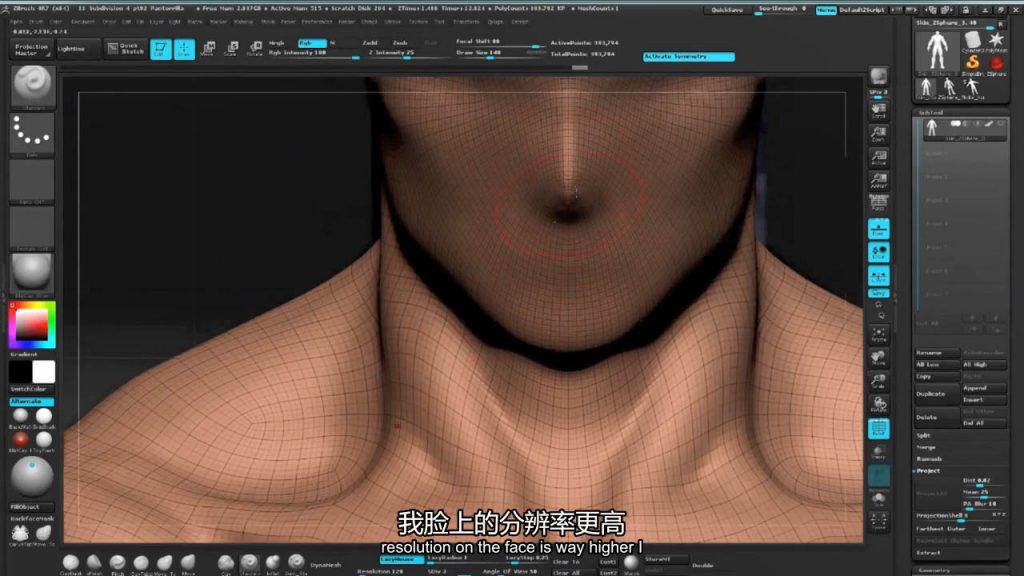This screenshot has height=576, width=1024.
Task: Select the Dam_Standard brush at bottom
Action: 296,563
